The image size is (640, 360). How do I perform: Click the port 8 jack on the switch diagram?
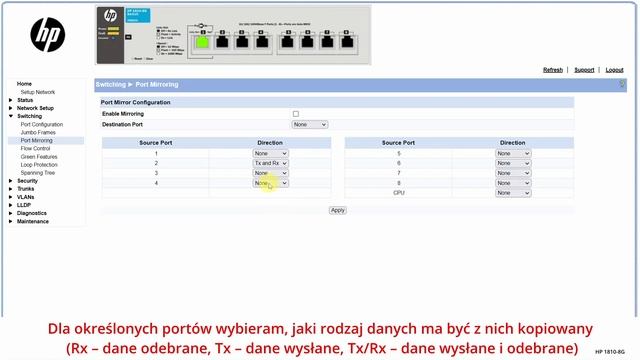pos(347,42)
